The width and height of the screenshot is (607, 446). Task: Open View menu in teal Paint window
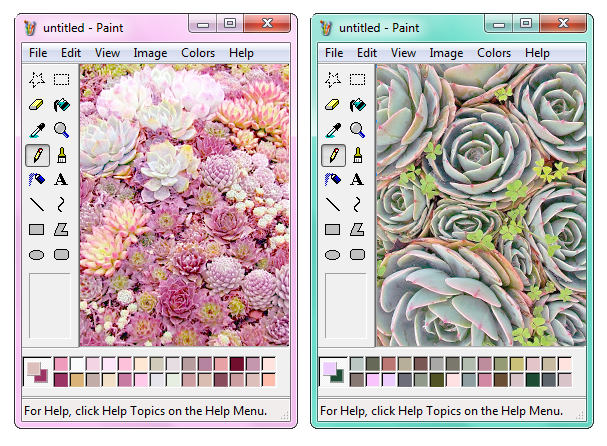pyautogui.click(x=403, y=53)
